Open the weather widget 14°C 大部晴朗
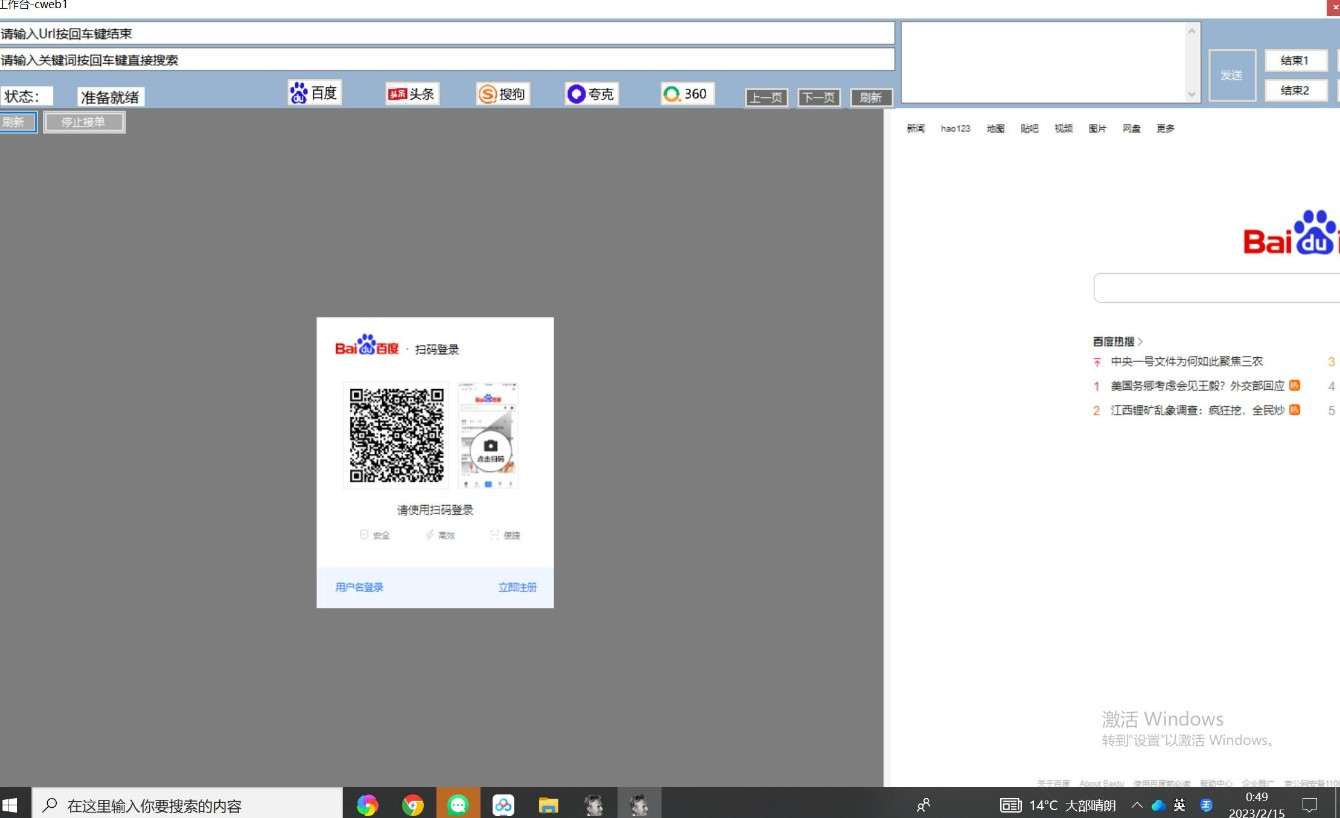 (x=1058, y=805)
